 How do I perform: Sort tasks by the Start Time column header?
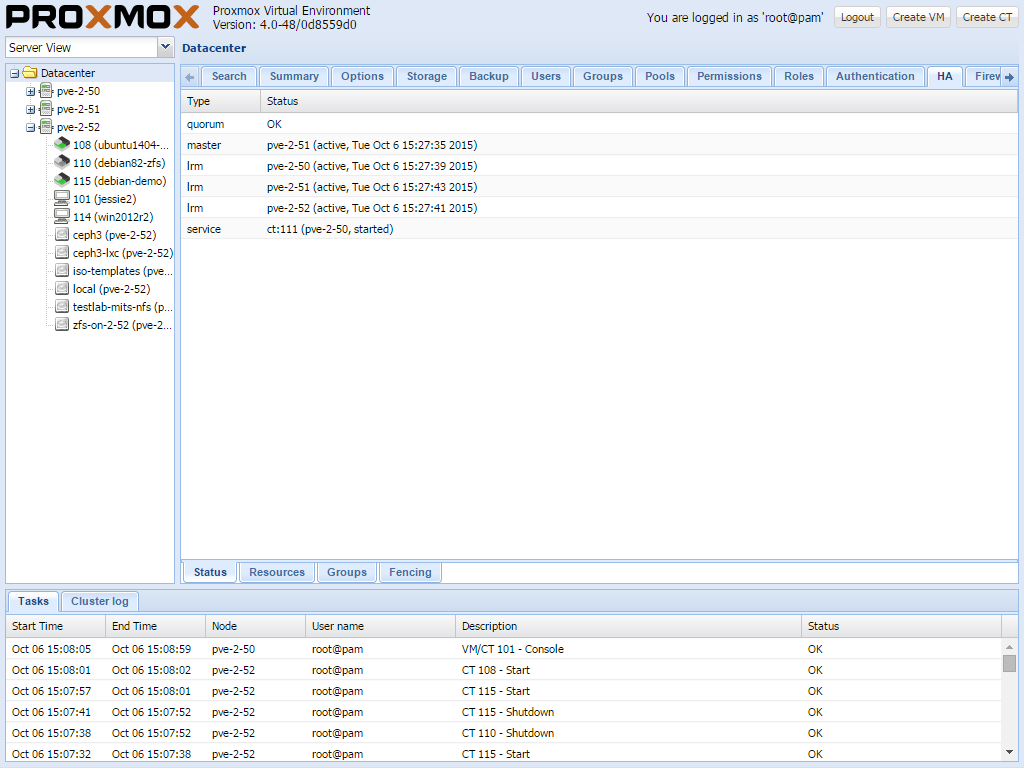[x=38, y=626]
